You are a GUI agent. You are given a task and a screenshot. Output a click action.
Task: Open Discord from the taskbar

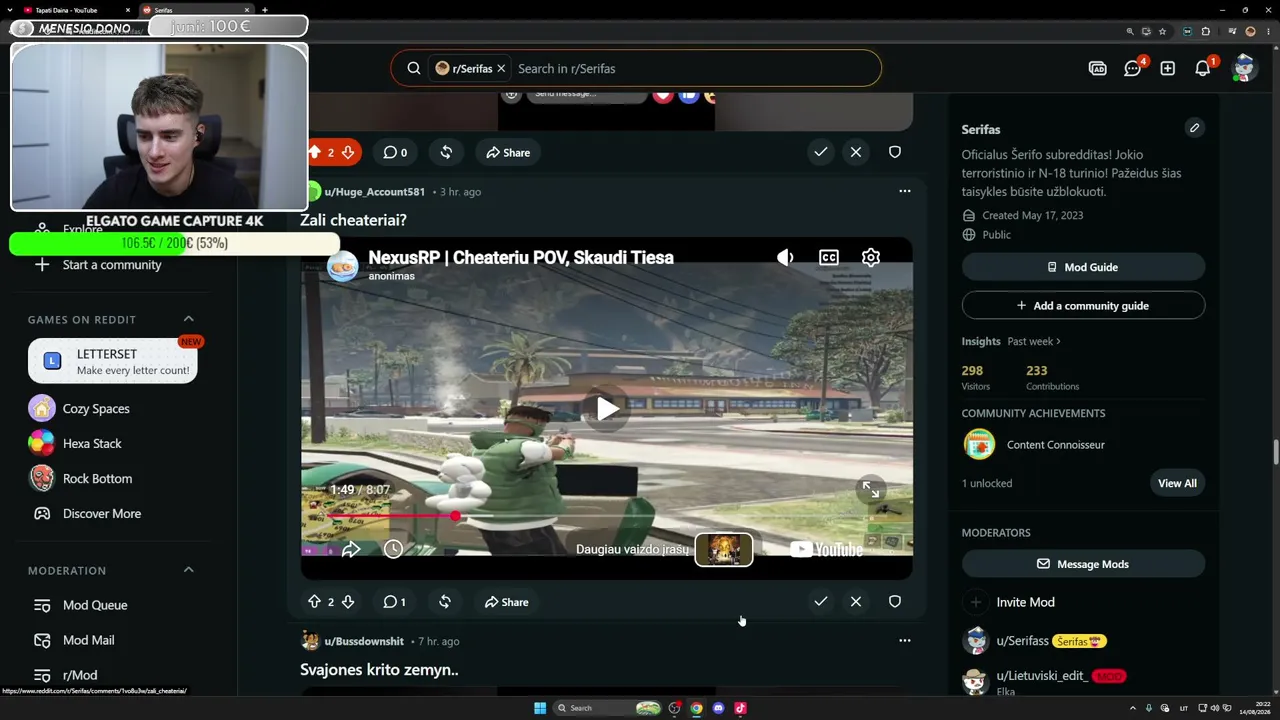(x=718, y=708)
